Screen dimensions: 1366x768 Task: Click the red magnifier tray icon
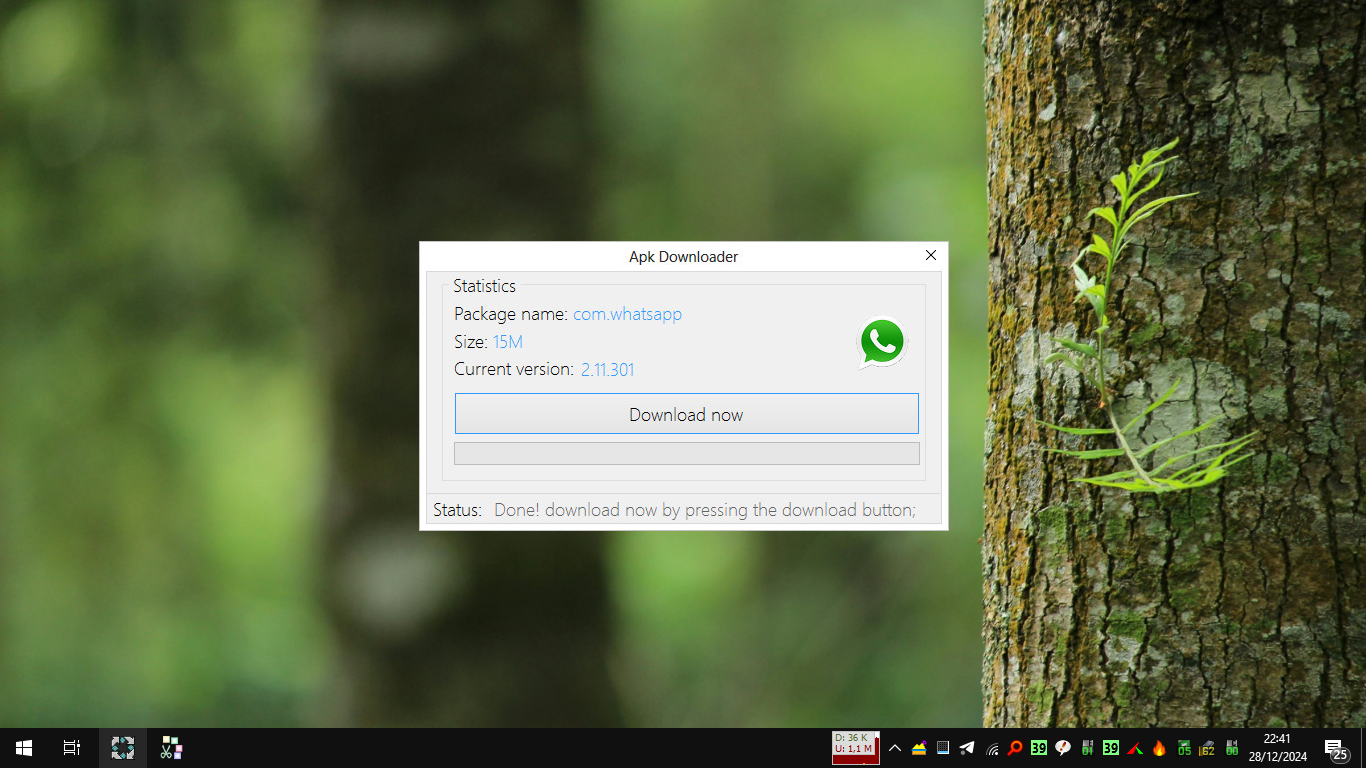pyautogui.click(x=1015, y=748)
